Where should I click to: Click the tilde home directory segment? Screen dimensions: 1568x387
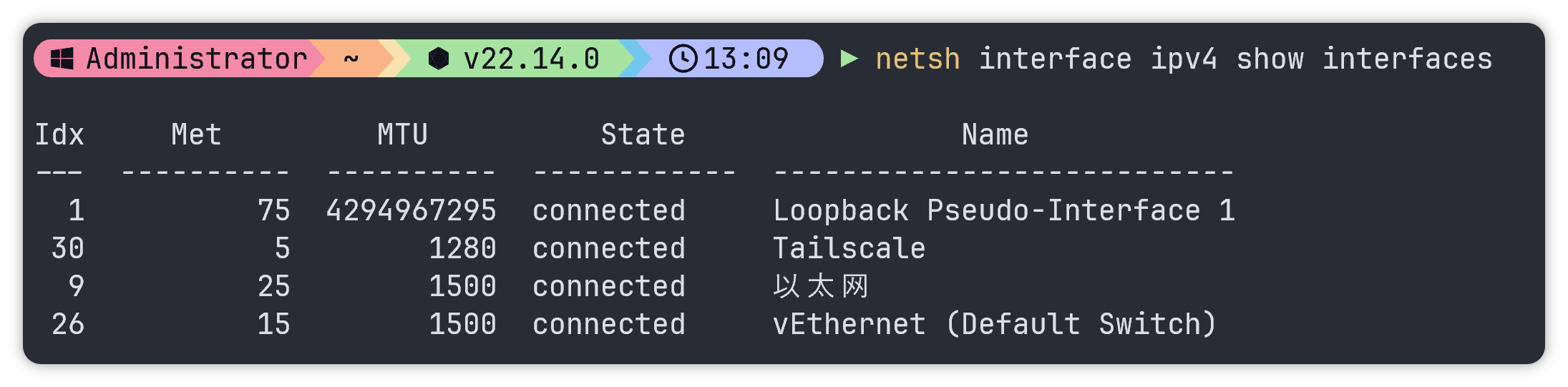point(351,59)
